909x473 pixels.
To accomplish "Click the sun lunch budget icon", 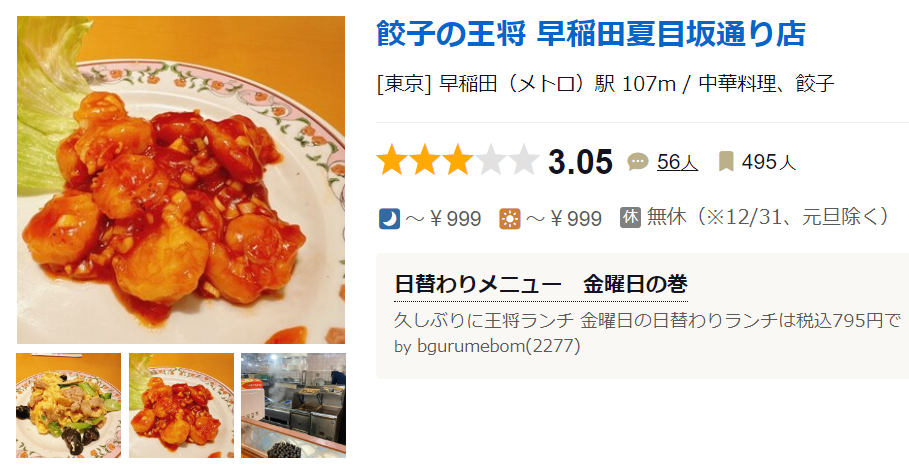I will [x=510, y=219].
